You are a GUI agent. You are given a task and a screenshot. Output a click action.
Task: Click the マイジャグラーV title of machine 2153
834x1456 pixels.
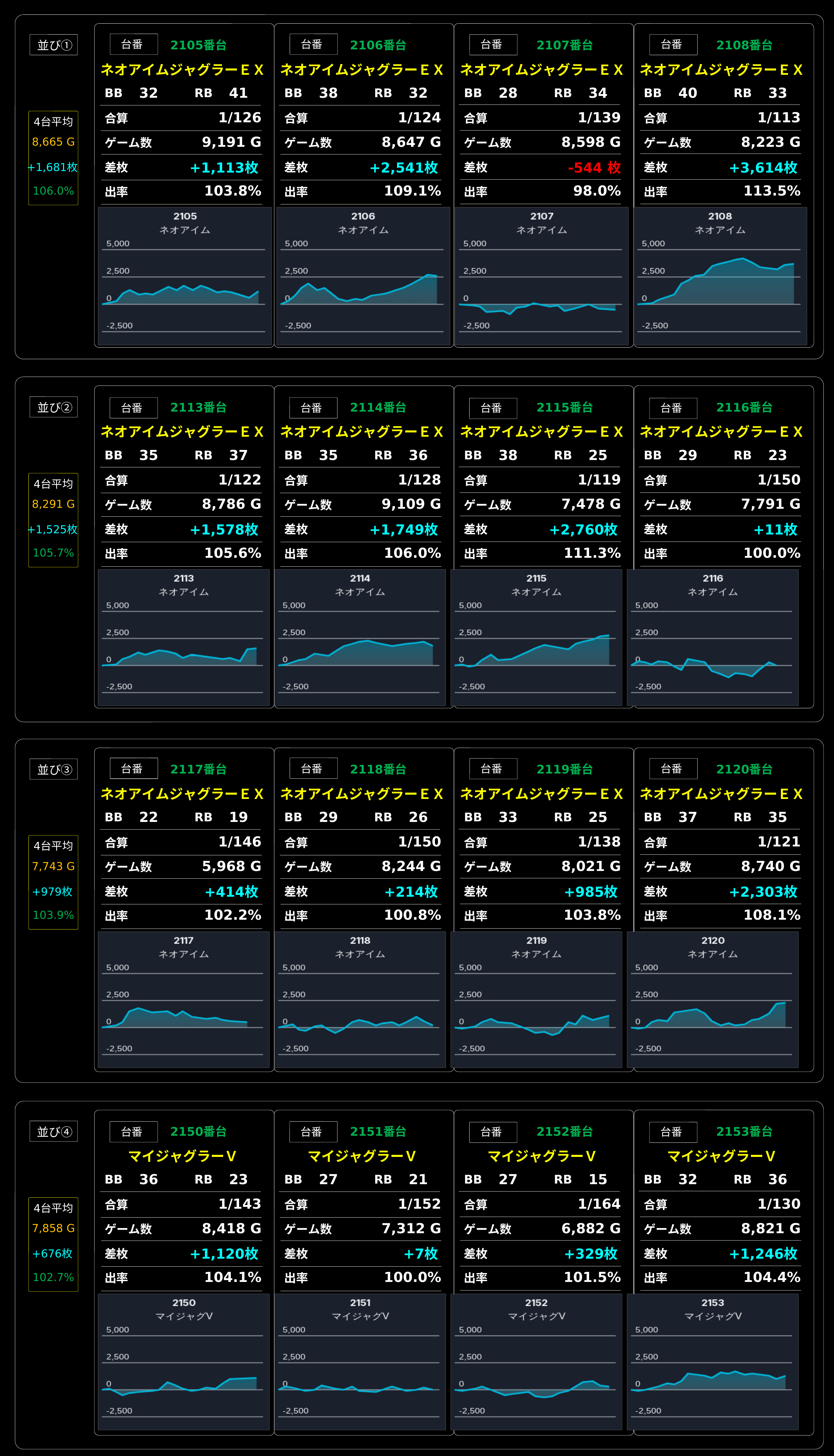pos(721,1157)
